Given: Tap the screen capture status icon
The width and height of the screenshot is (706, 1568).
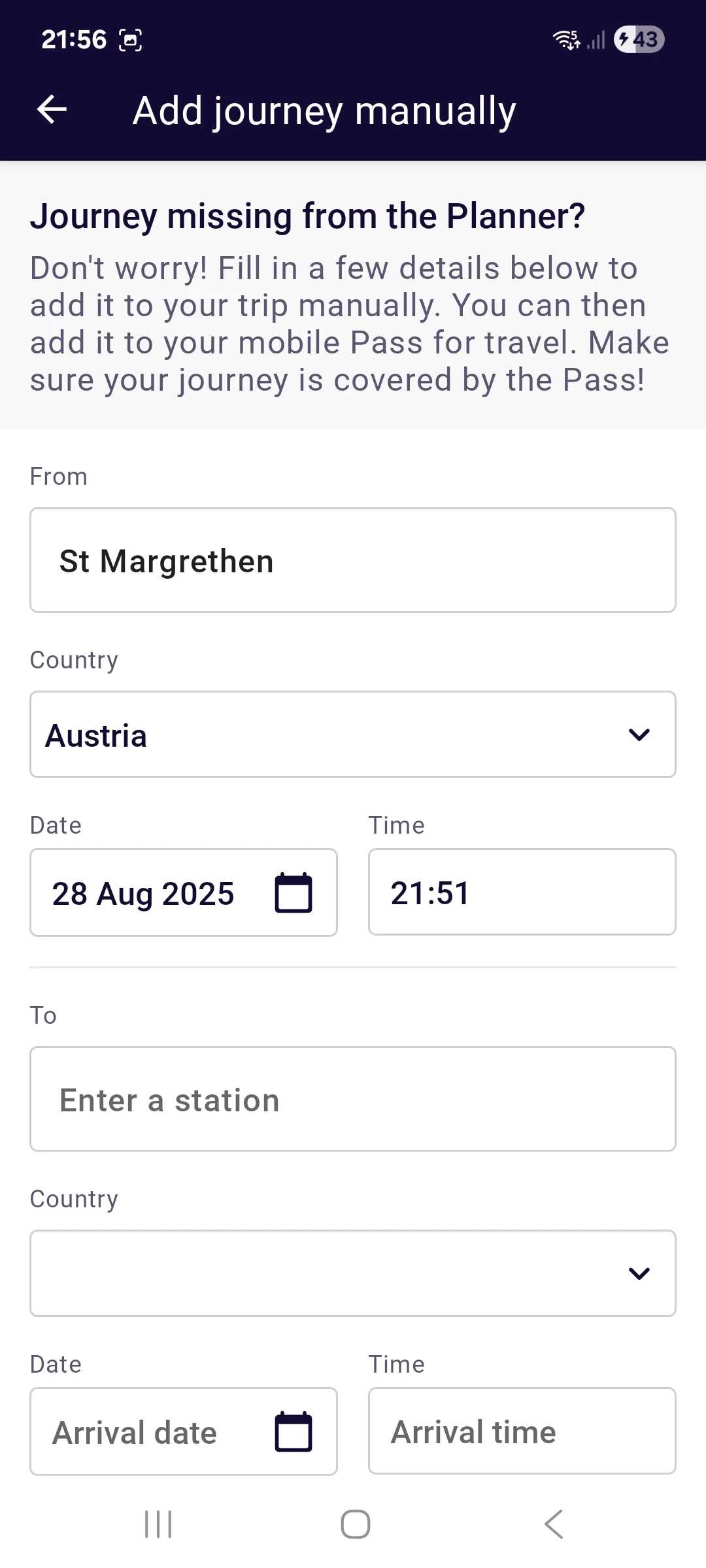Looking at the screenshot, I should click(x=130, y=41).
